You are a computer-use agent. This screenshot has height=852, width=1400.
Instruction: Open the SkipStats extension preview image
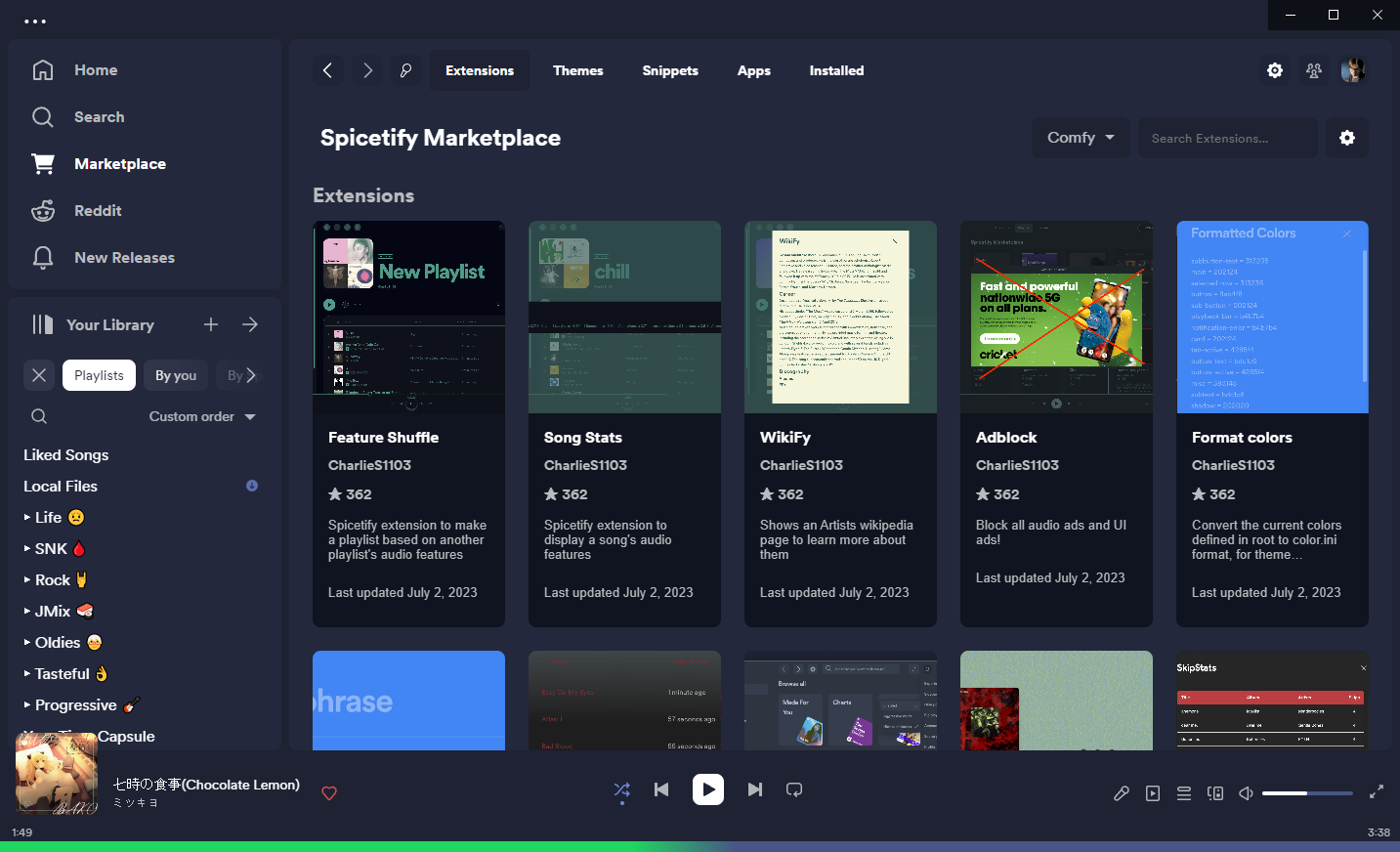coord(1272,701)
